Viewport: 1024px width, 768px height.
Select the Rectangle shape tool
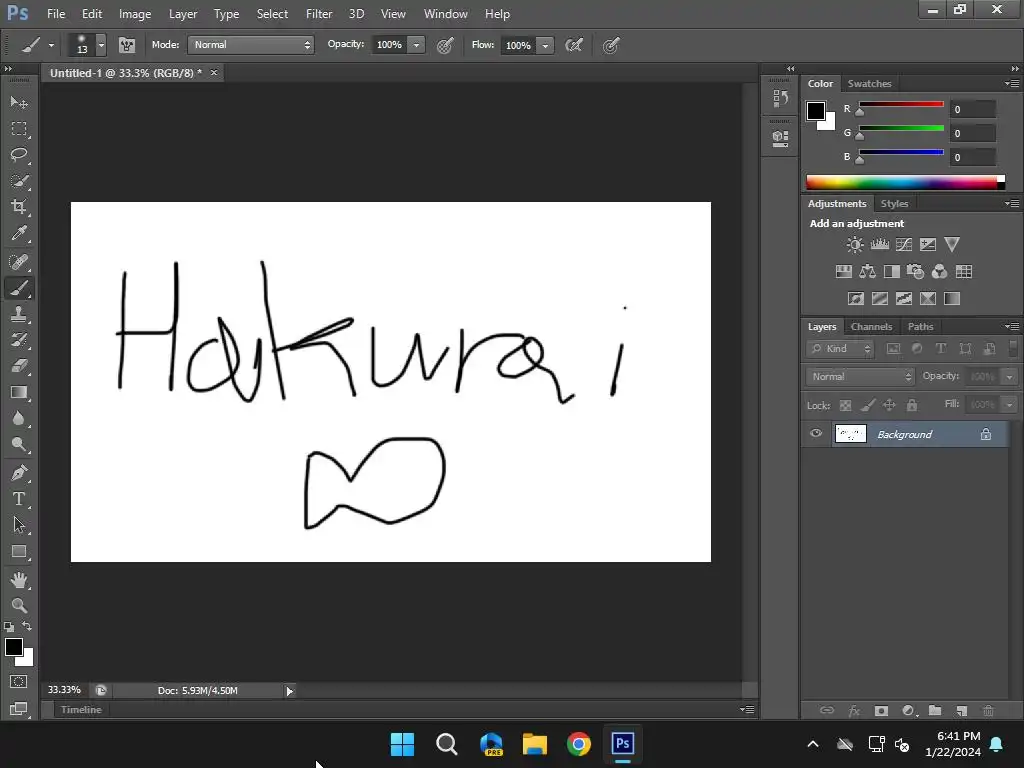[x=19, y=552]
